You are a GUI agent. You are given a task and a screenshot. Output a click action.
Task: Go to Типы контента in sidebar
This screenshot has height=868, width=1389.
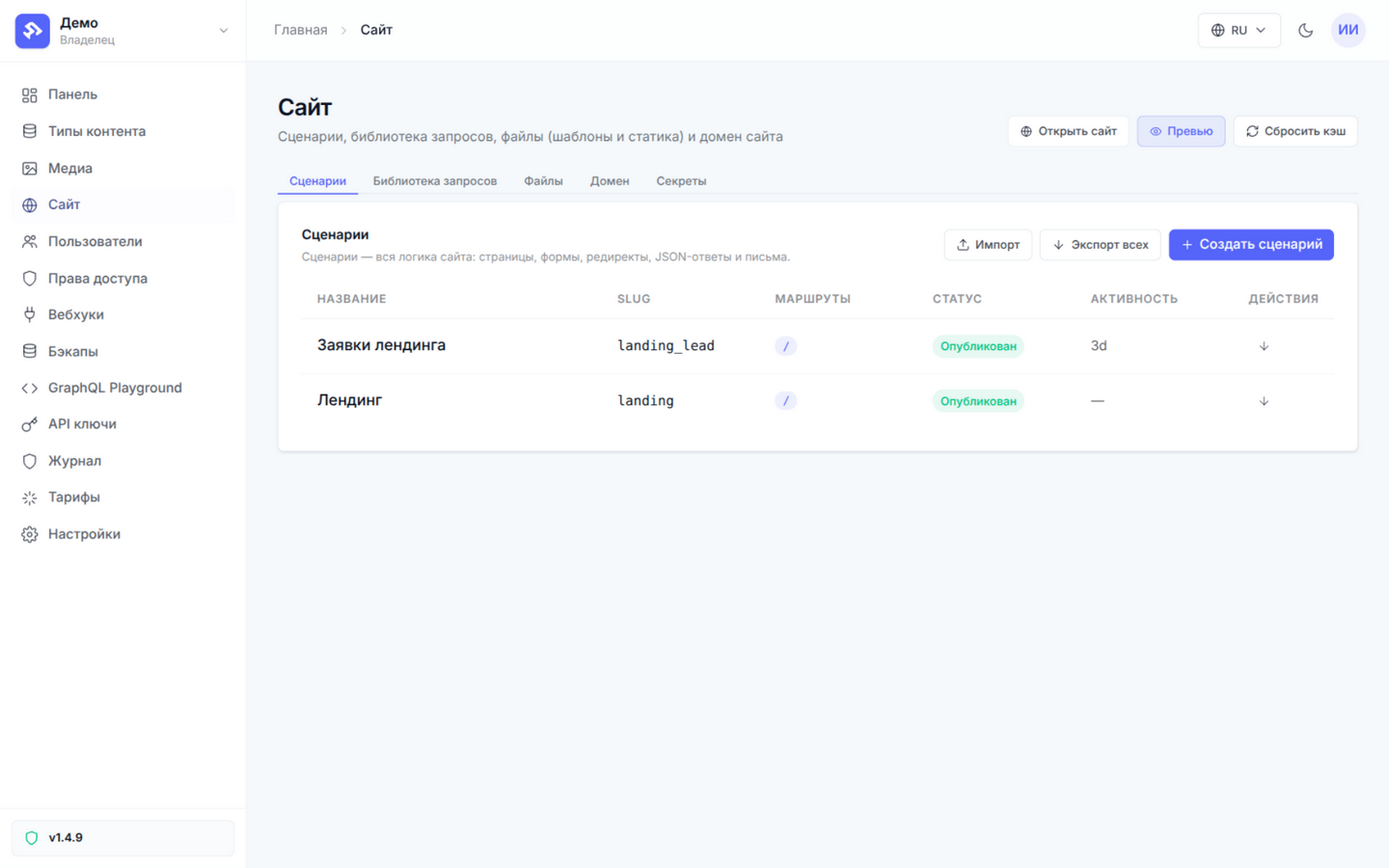[x=123, y=131]
